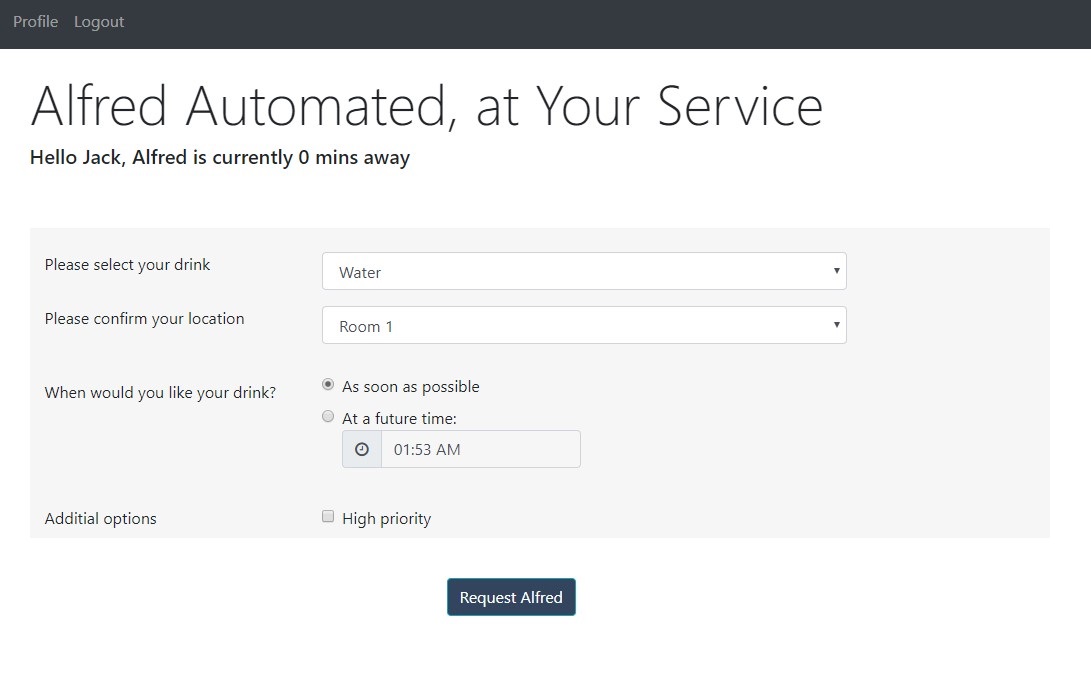Select the As soon as possible radio button

coord(328,385)
